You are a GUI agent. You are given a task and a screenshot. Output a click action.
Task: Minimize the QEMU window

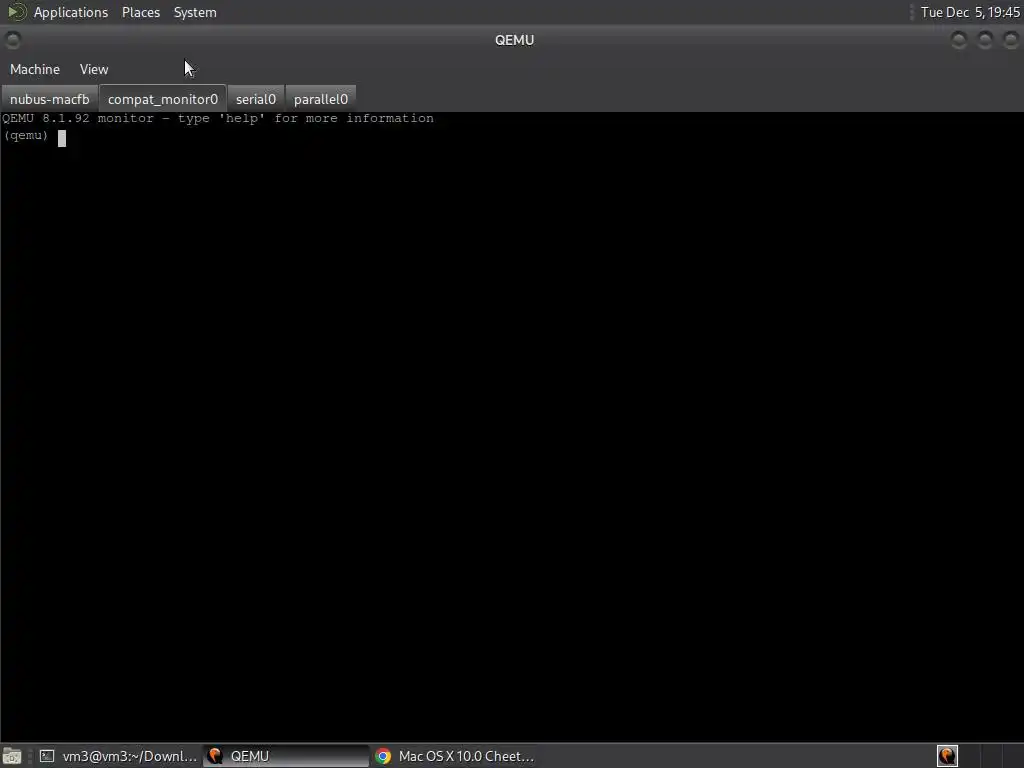point(959,40)
